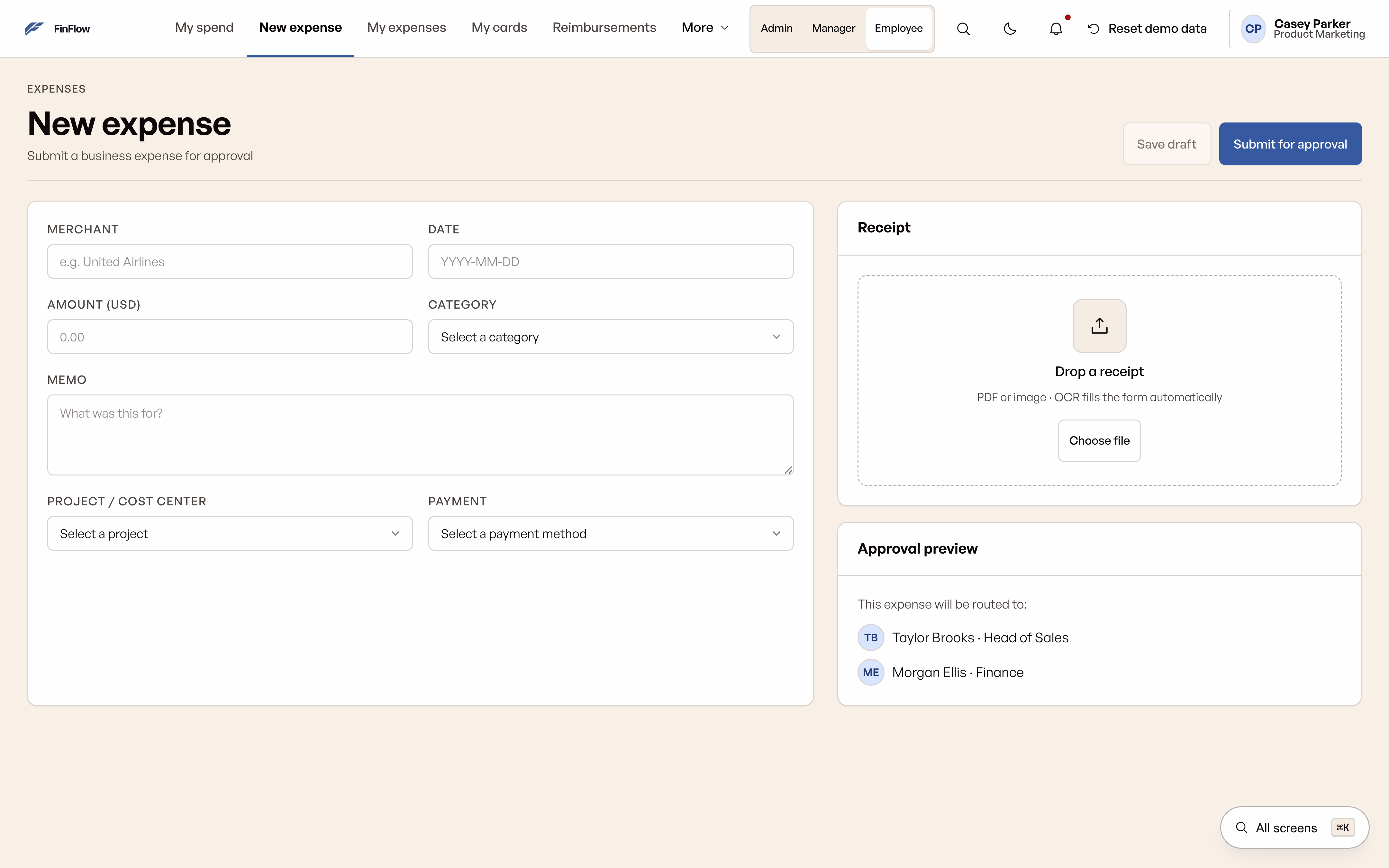Open the All screens launcher
Screen dimensions: 1389x868
pos(1294,827)
